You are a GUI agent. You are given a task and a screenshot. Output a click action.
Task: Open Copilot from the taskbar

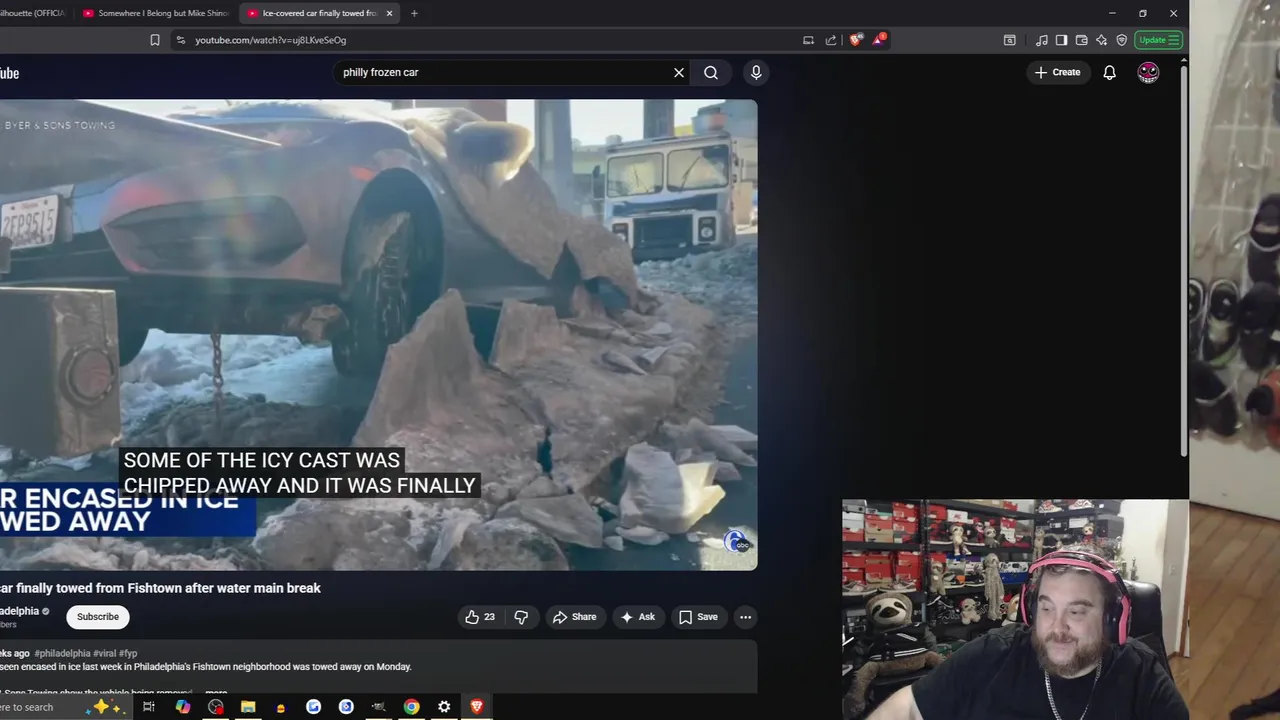(183, 707)
